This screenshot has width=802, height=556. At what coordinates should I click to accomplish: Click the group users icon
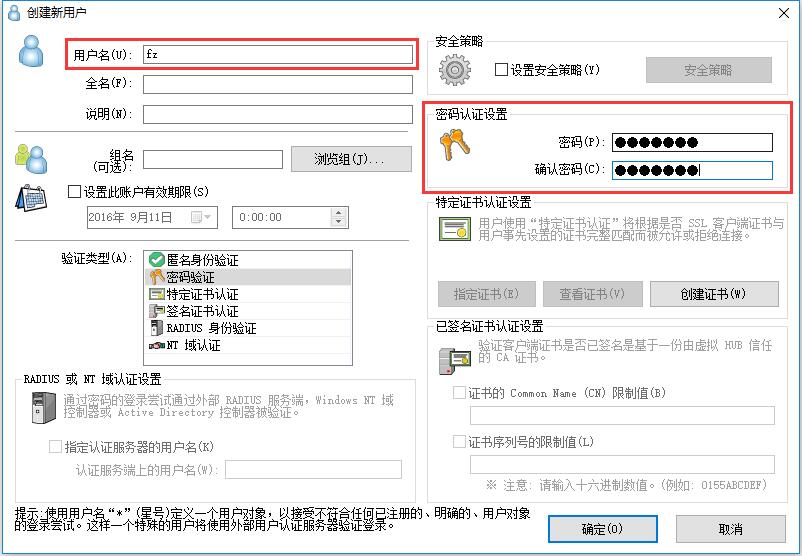pyautogui.click(x=31, y=159)
